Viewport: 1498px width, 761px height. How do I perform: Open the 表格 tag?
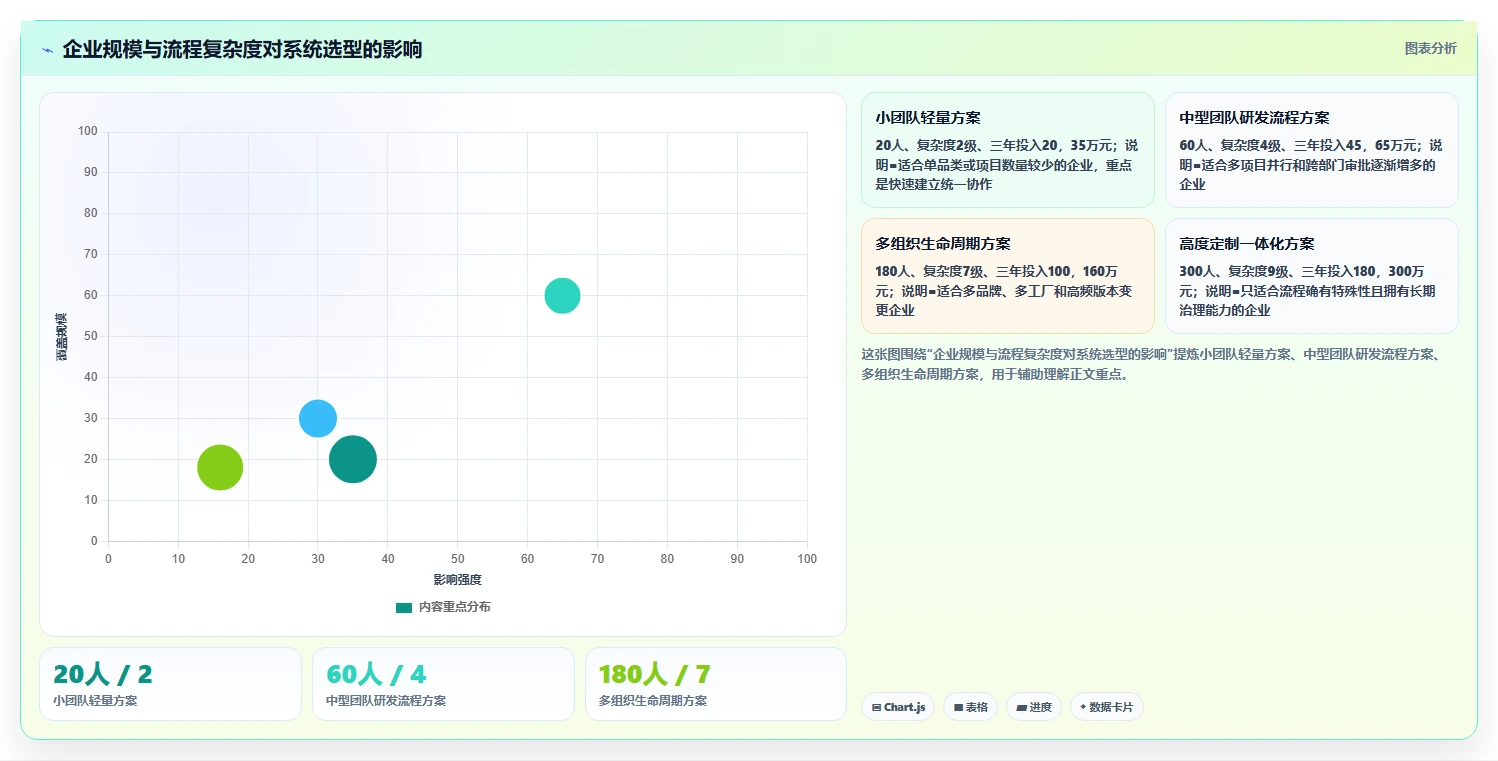(x=970, y=707)
